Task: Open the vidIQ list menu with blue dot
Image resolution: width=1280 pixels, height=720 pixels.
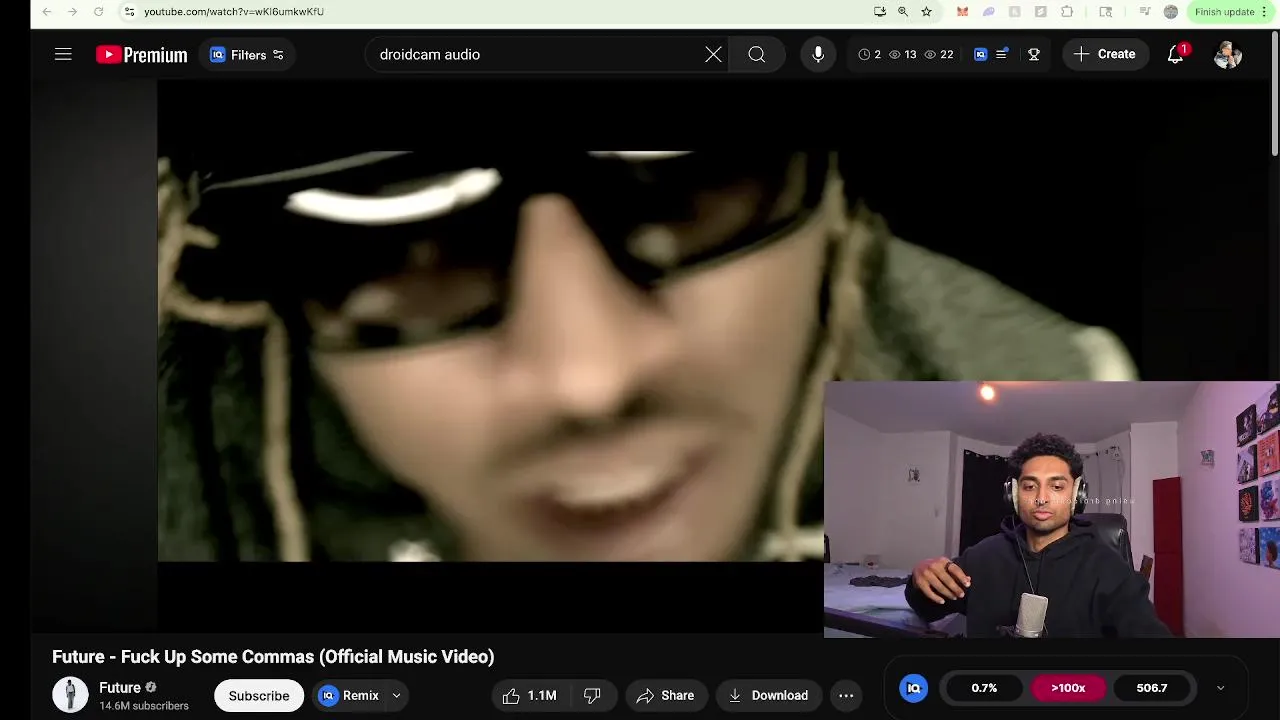Action: click(1001, 54)
